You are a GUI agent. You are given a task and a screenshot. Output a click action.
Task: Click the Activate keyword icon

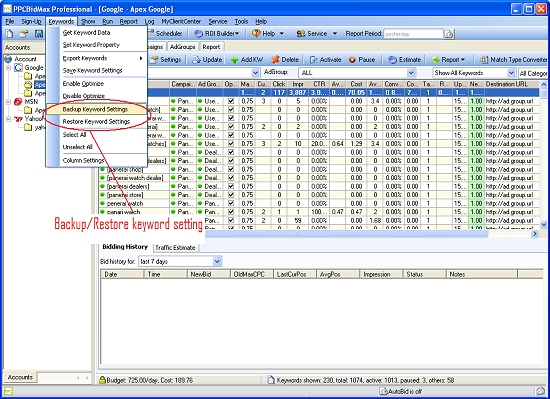[313, 60]
